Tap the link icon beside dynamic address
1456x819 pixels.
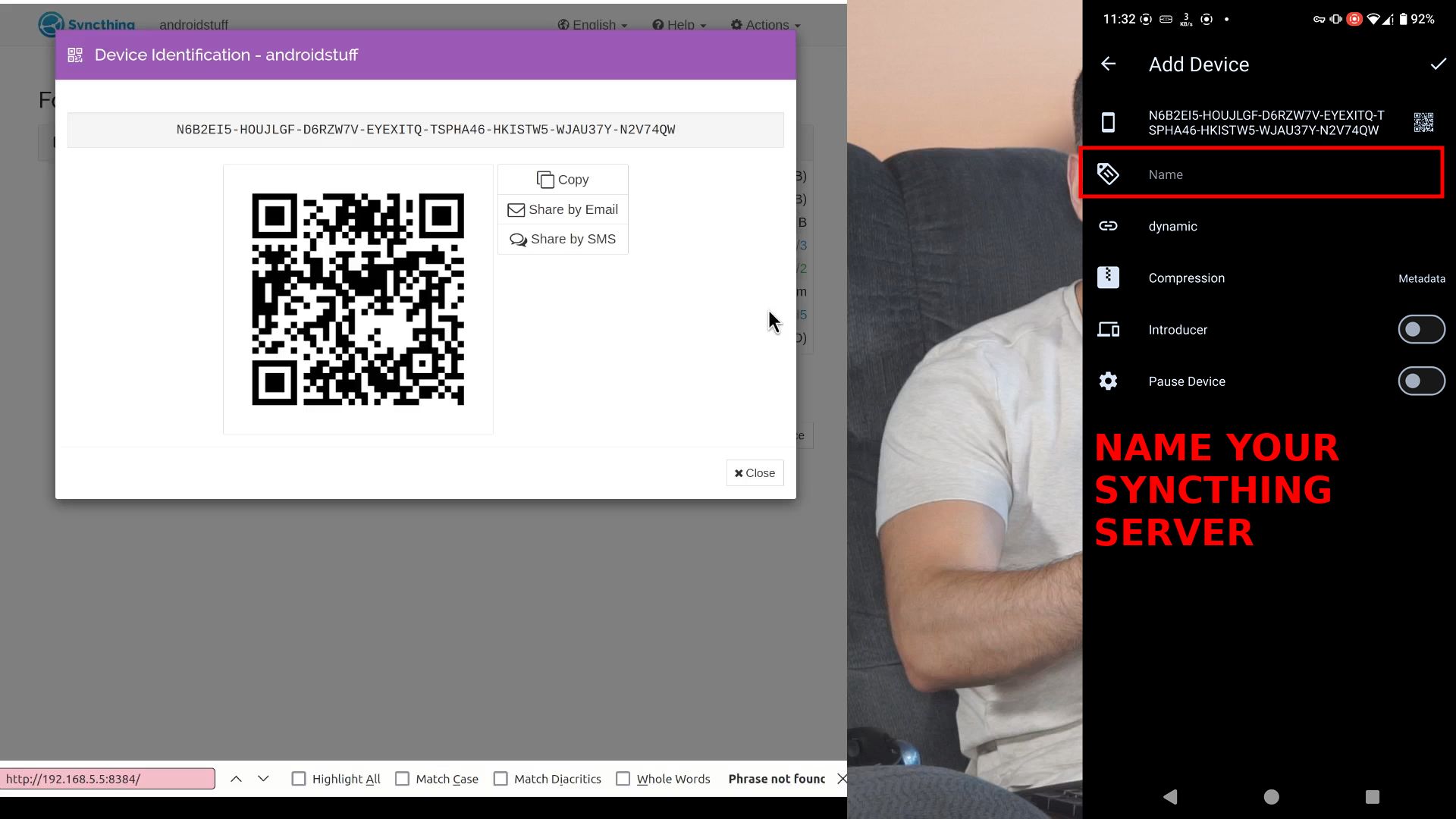tap(1108, 226)
